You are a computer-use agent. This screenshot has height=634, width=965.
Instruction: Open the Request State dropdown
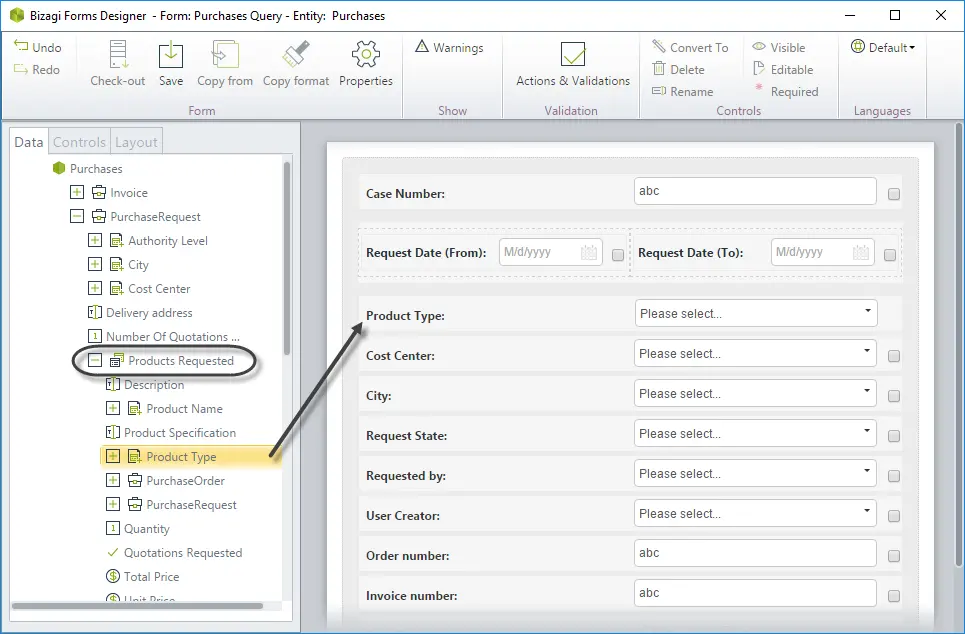(755, 434)
